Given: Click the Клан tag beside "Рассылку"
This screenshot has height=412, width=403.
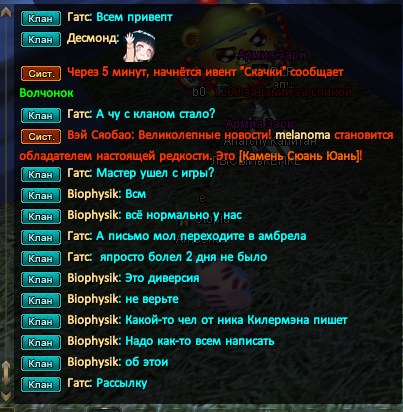Looking at the screenshot, I should click(x=41, y=384).
